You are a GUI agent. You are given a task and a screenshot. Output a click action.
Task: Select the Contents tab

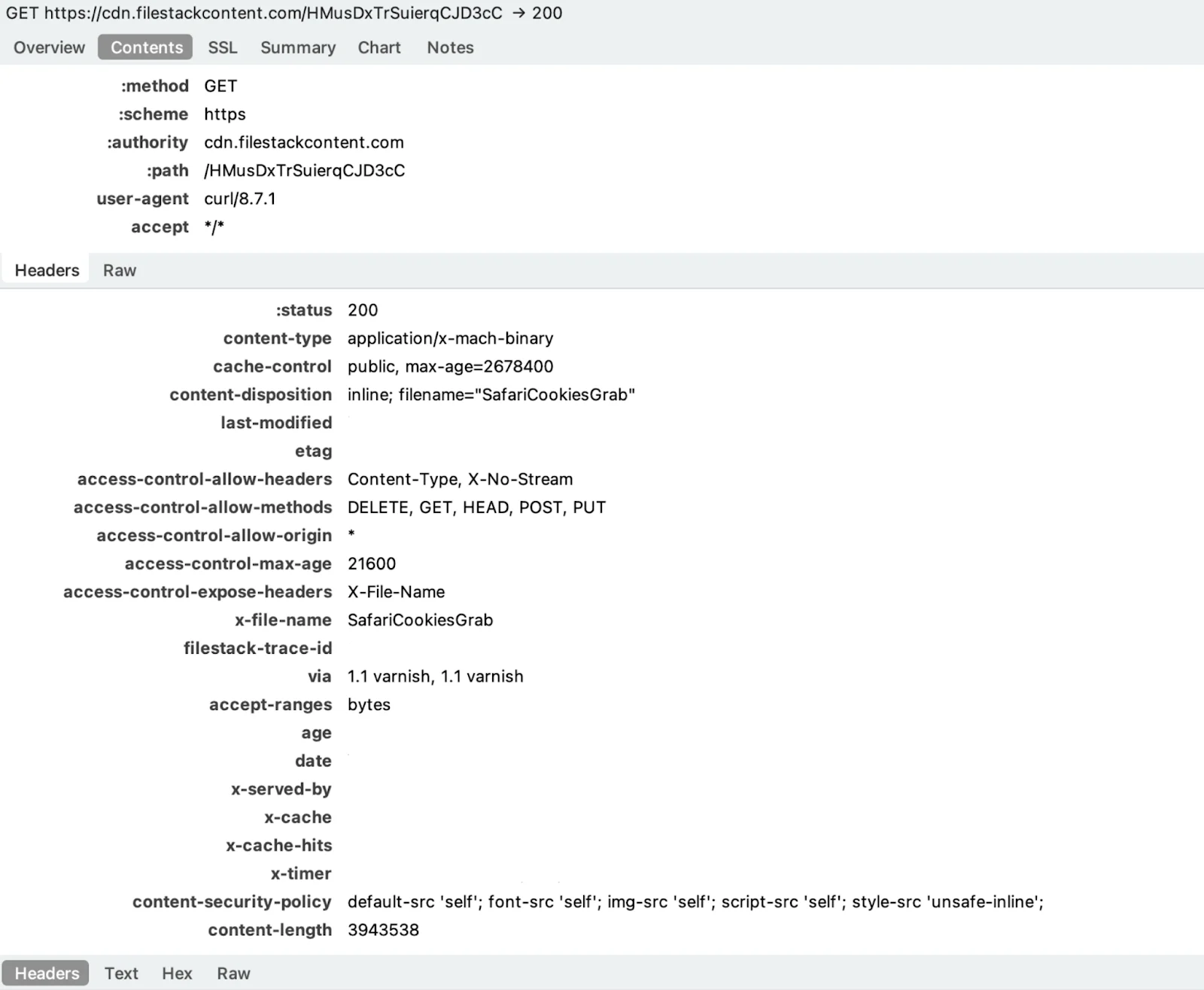click(146, 47)
